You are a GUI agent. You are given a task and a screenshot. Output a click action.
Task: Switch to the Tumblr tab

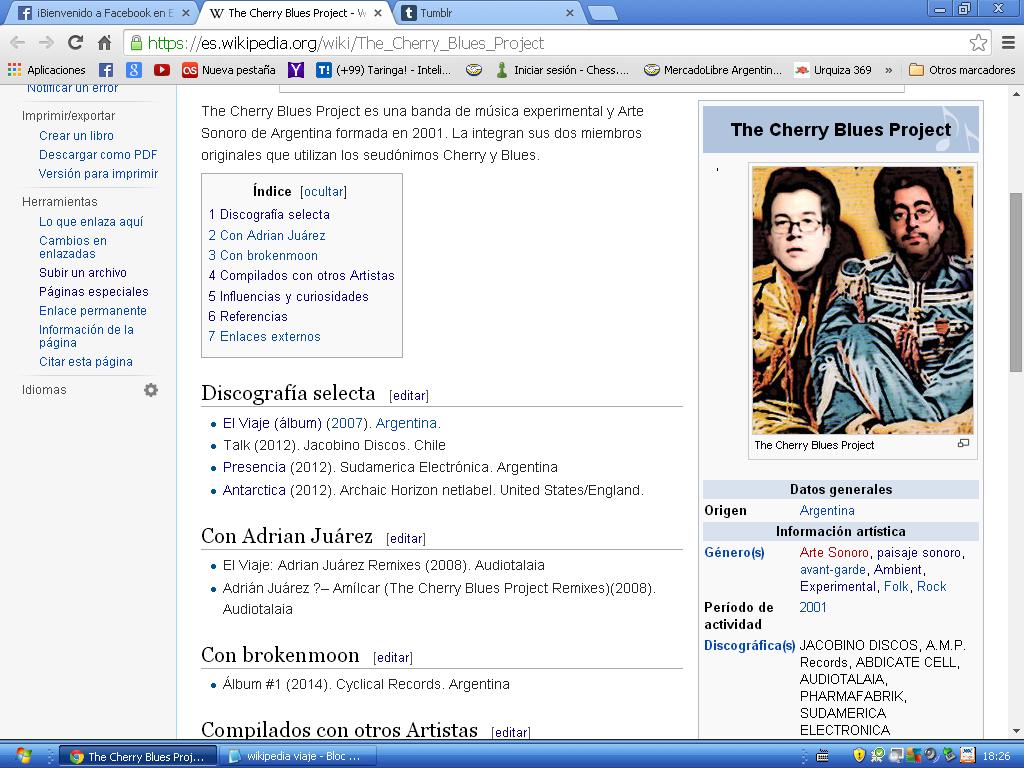(x=487, y=12)
